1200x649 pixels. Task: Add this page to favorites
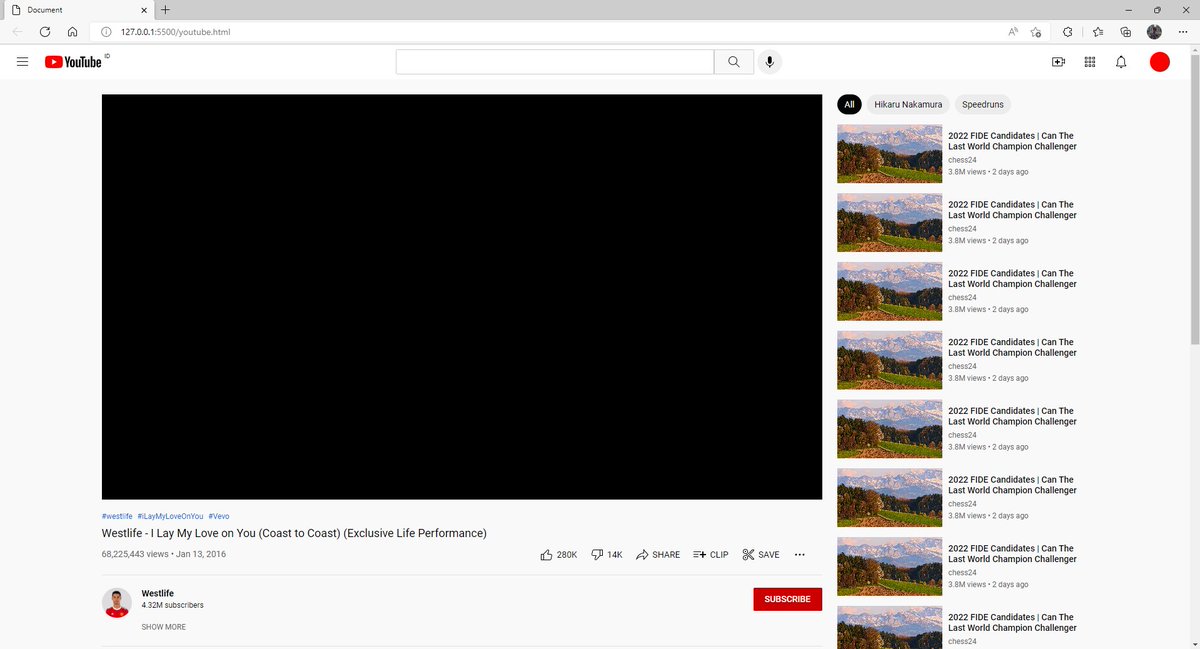pyautogui.click(x=1036, y=32)
